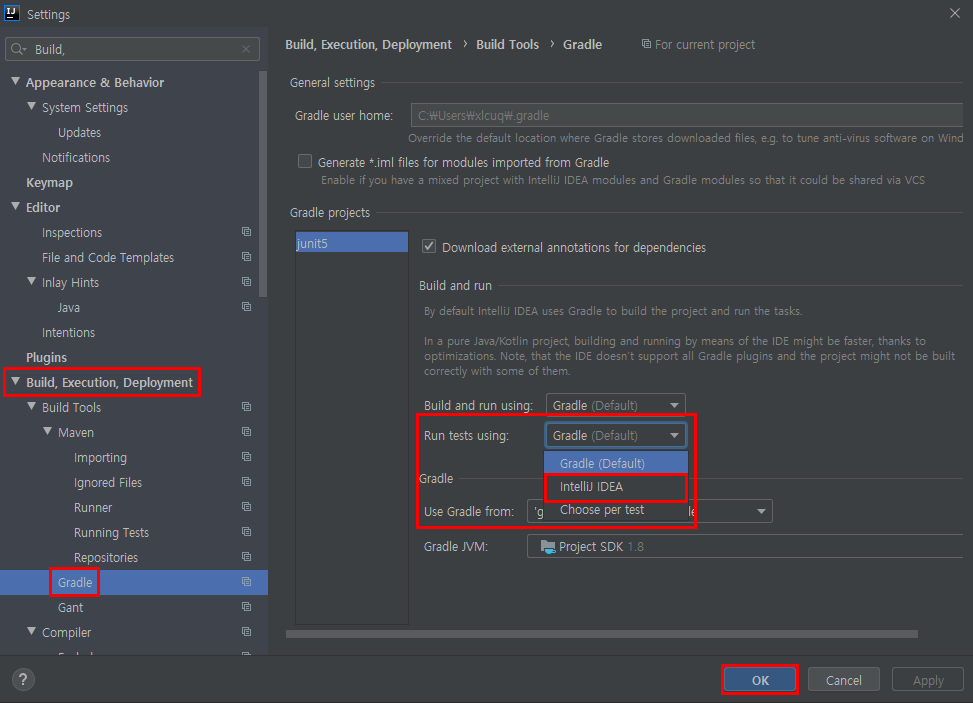Open help with the question mark button
Viewport: 973px width, 703px height.
(x=23, y=679)
